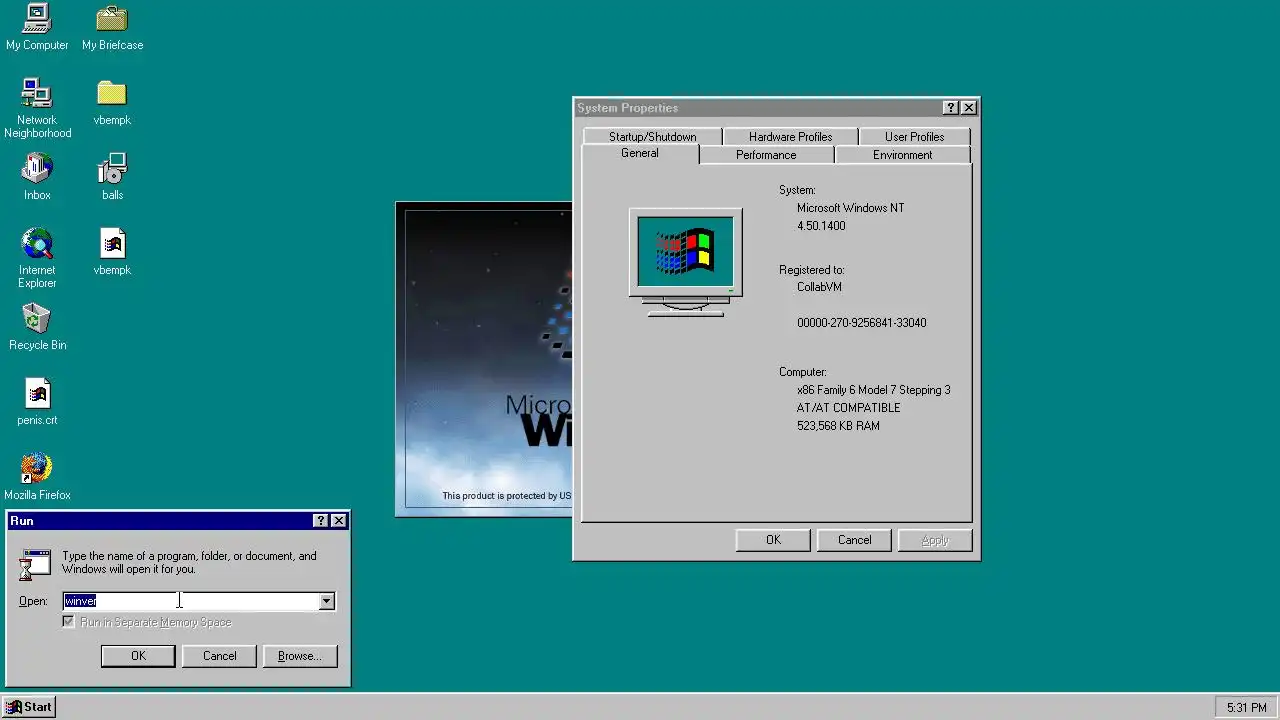
Task: Click the 5:31 PM taskbar clock
Action: click(x=1246, y=708)
